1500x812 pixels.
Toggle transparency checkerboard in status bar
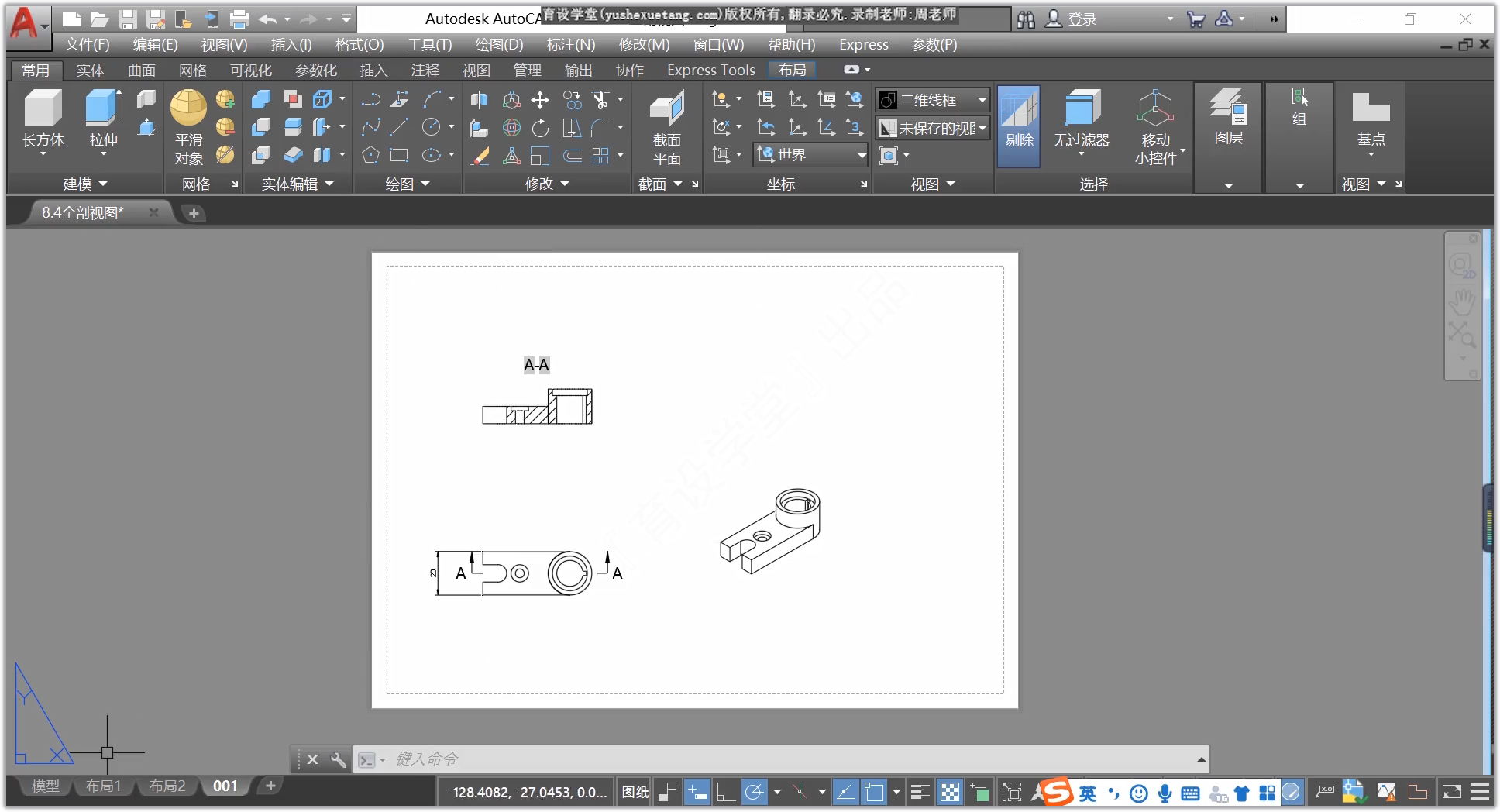coord(950,792)
